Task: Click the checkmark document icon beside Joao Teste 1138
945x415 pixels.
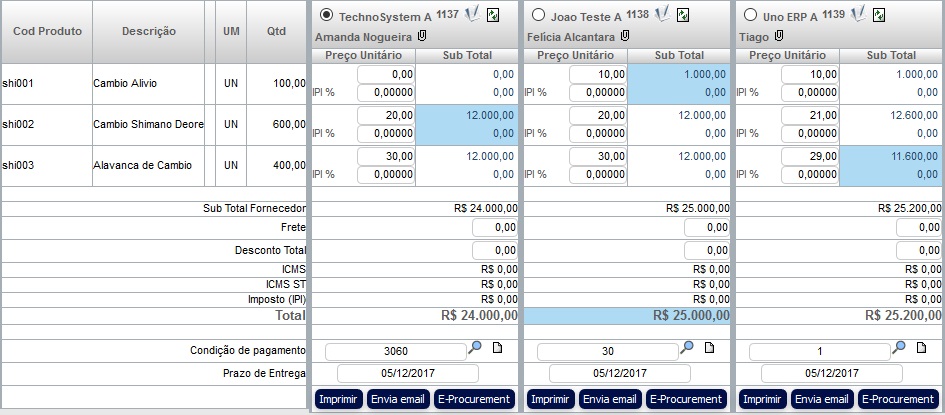Action: [x=663, y=14]
